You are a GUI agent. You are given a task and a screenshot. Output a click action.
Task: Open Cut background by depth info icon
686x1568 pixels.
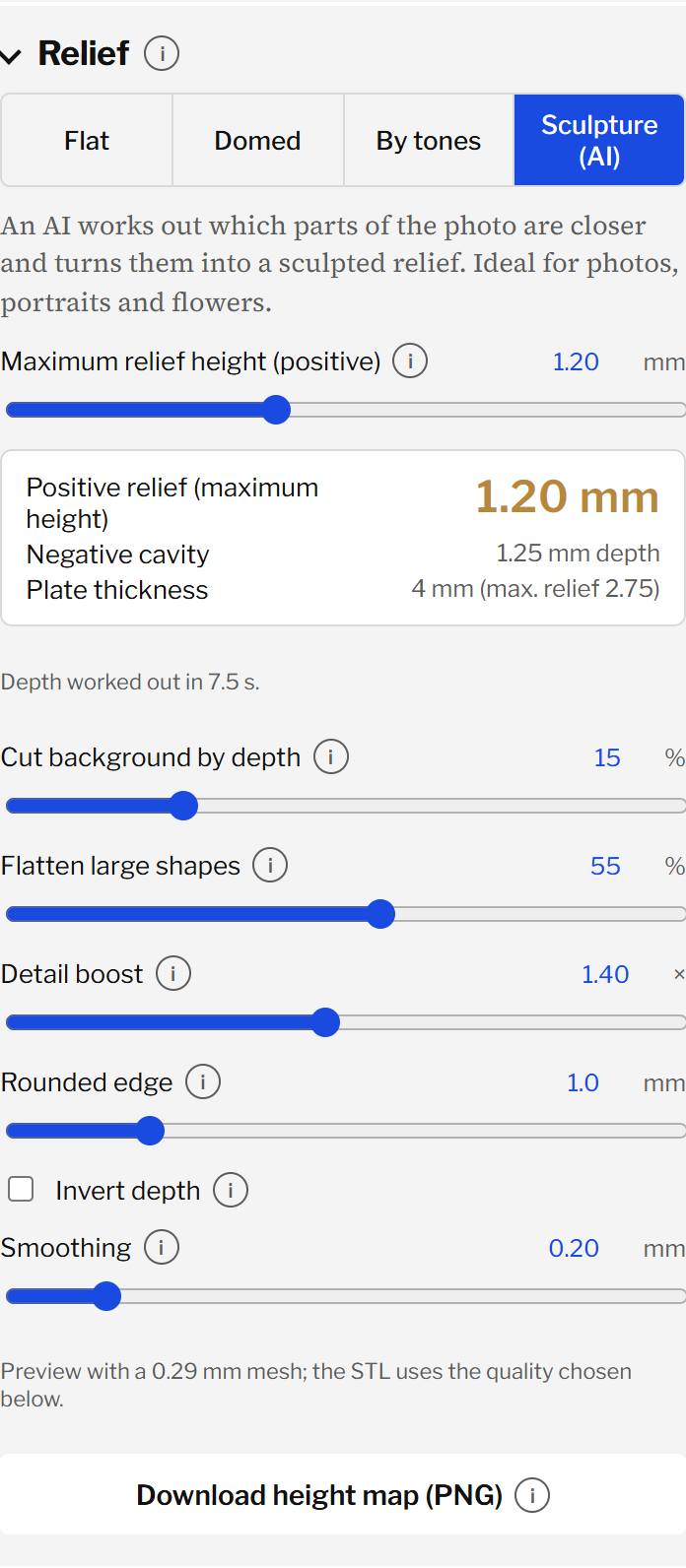(x=331, y=756)
